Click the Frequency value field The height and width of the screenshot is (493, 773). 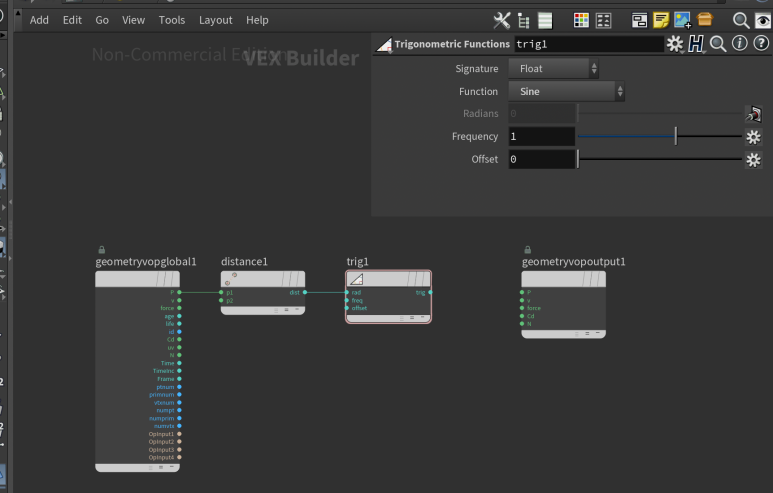(x=541, y=137)
